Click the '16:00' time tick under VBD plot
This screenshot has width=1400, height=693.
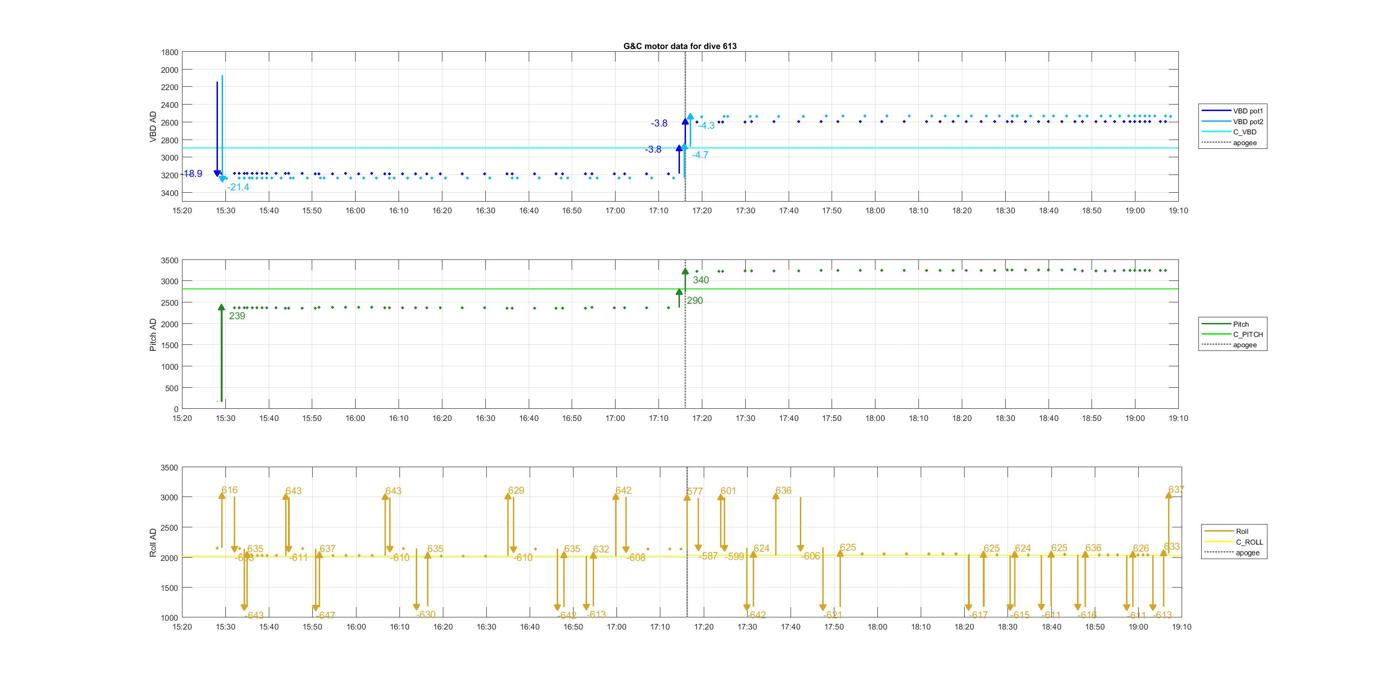(355, 210)
